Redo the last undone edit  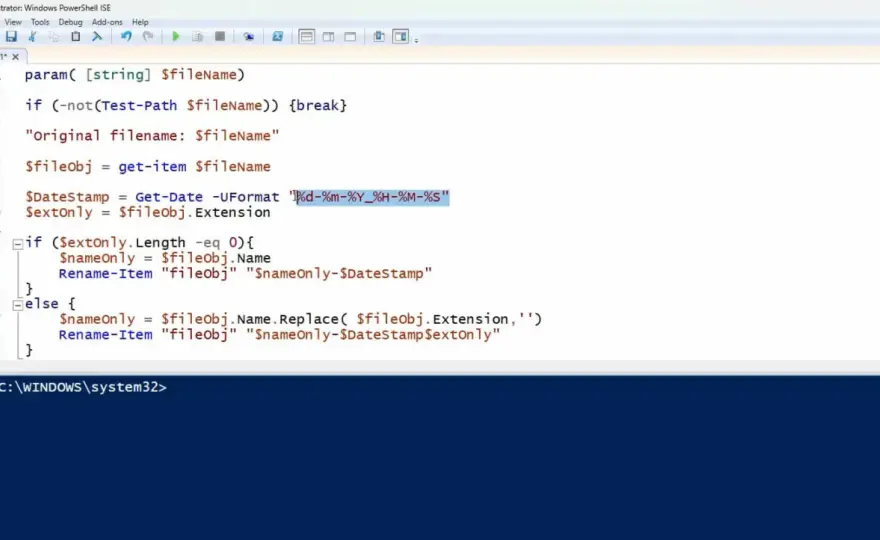[148, 36]
